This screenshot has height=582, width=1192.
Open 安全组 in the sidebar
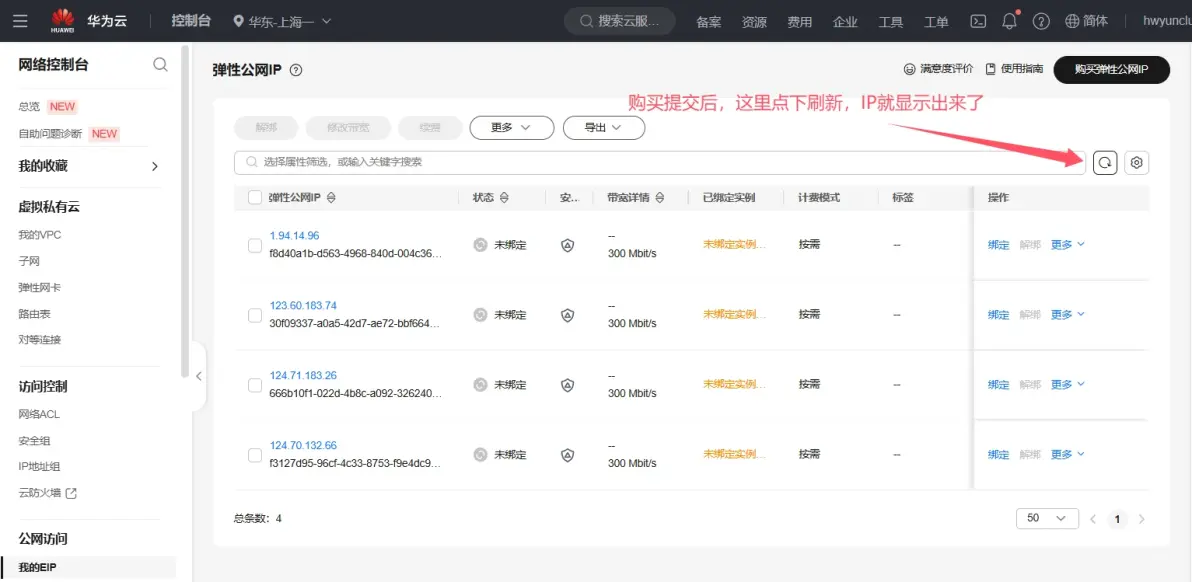[x=35, y=440]
